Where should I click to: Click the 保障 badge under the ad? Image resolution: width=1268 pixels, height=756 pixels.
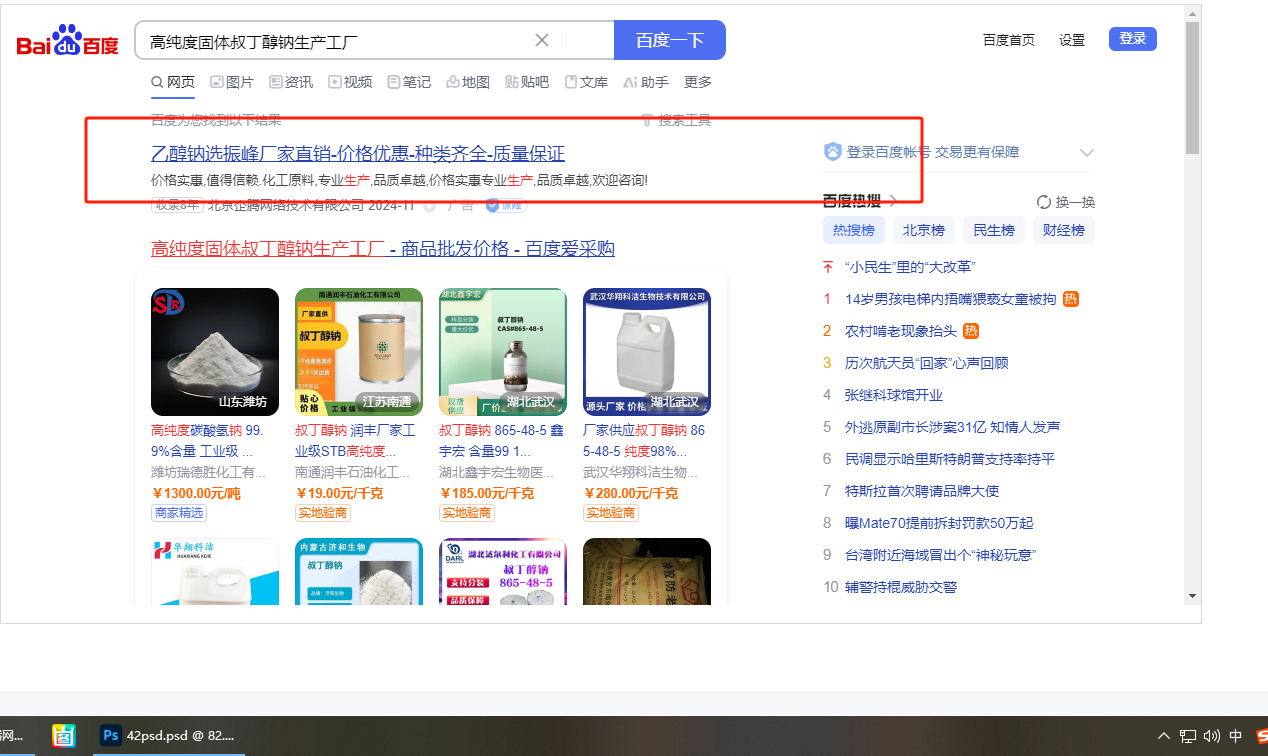tap(506, 205)
